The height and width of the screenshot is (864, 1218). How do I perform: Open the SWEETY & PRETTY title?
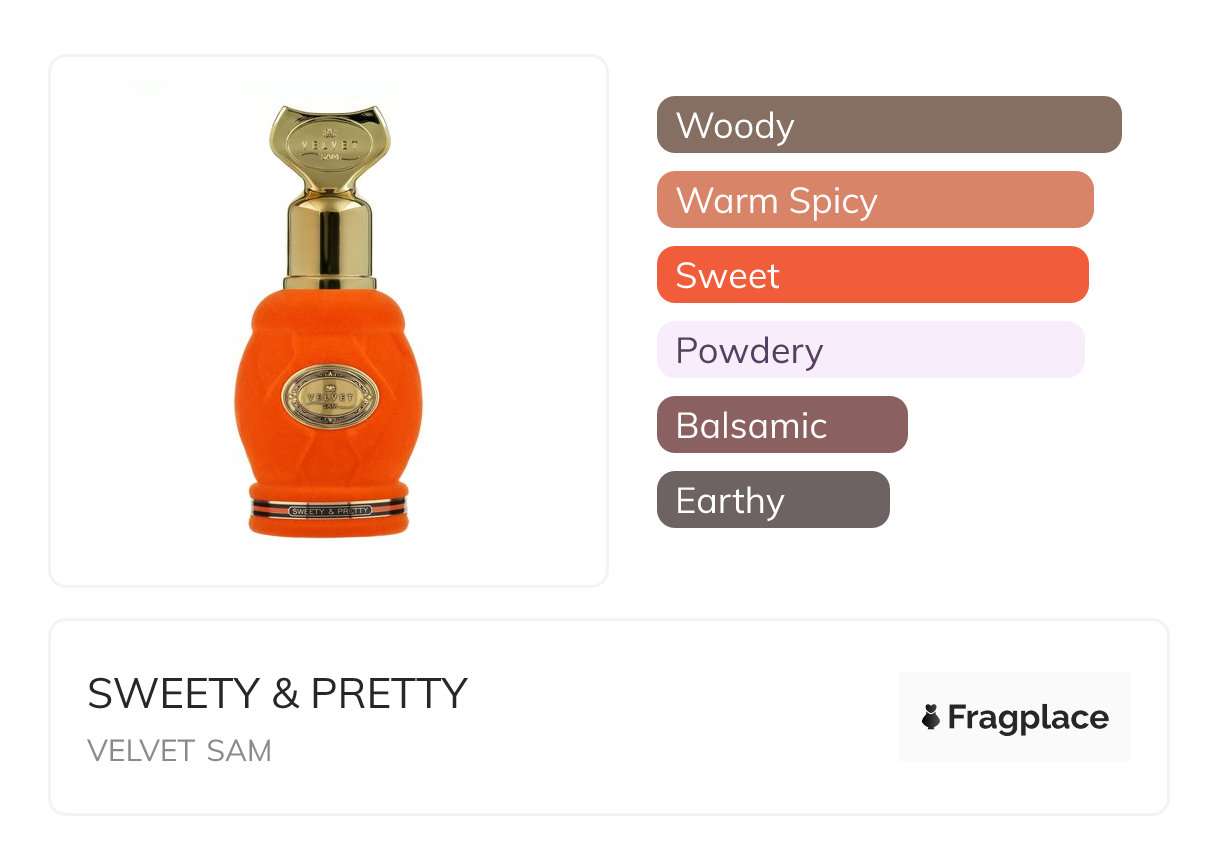coord(277,693)
